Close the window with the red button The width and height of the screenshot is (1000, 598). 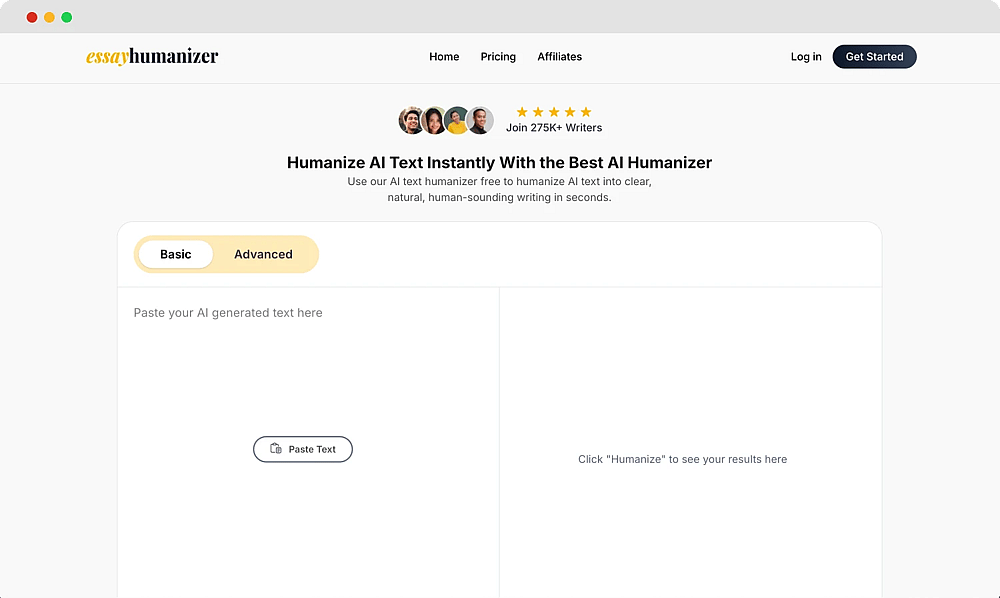tap(32, 17)
